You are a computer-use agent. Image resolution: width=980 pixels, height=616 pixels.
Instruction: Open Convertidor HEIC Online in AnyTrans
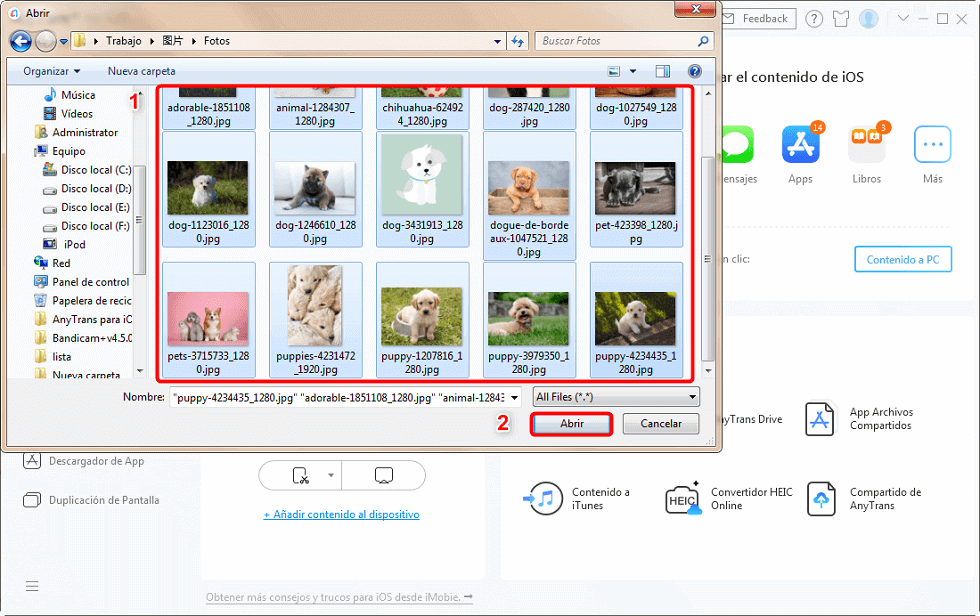[x=729, y=499]
